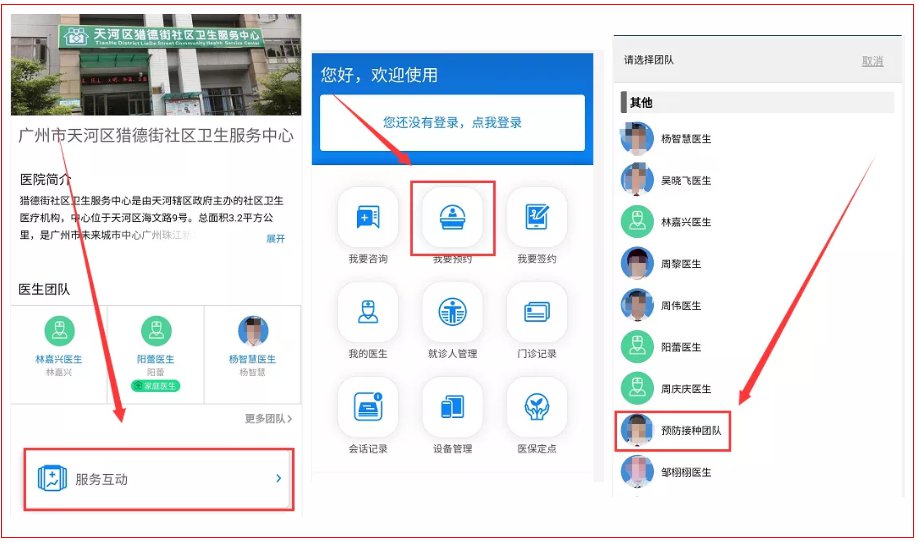This screenshot has width=919, height=542.
Task: Select 阳蕾医生 card with 家庭医生 tag
Action: click(155, 350)
